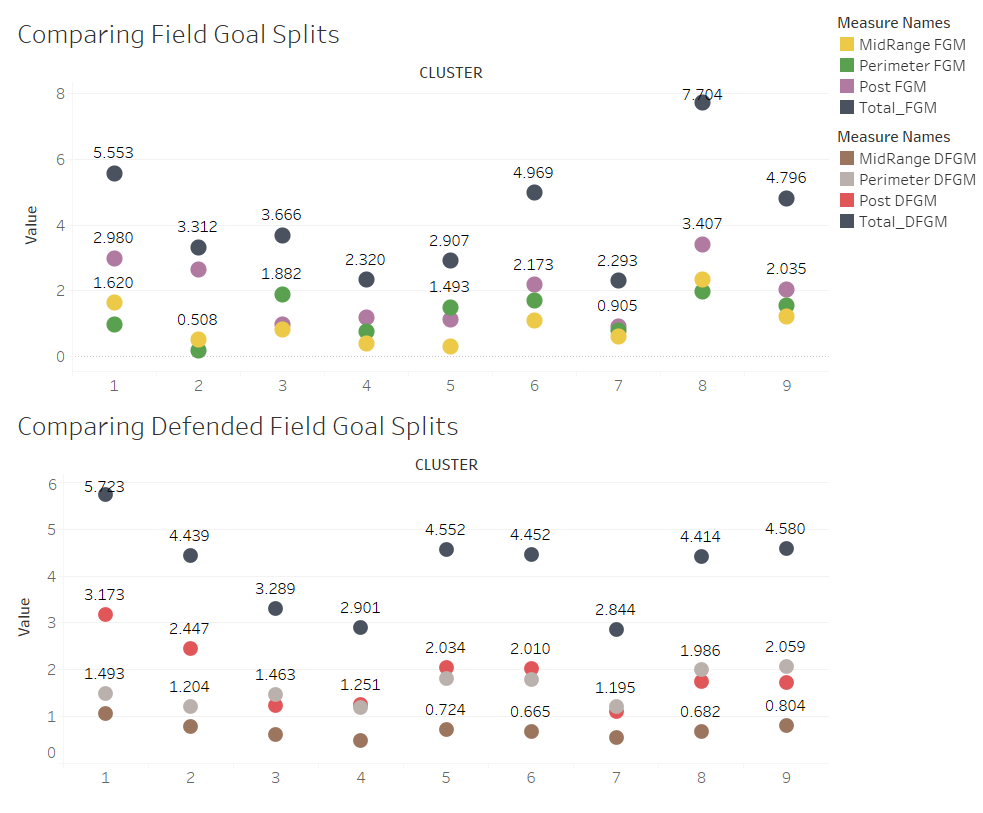Click the Post DFGM red legend swatch
This screenshot has height=813, width=983.
pos(846,201)
